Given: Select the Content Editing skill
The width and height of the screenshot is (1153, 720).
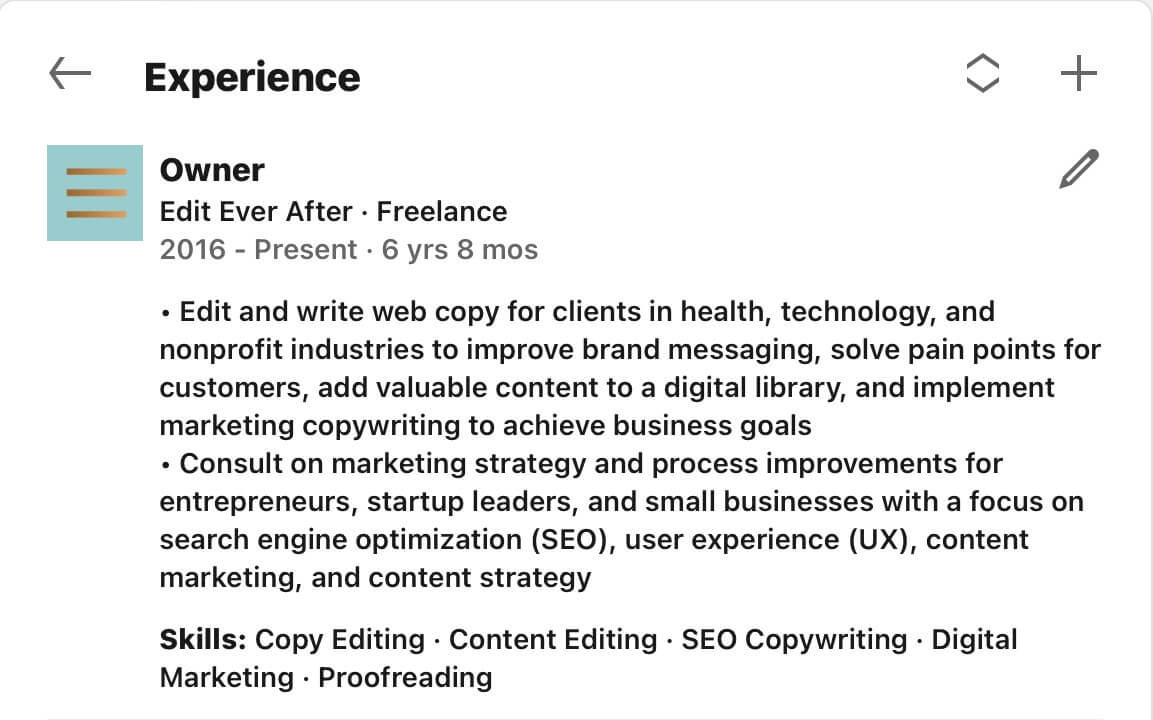Looking at the screenshot, I should (553, 640).
